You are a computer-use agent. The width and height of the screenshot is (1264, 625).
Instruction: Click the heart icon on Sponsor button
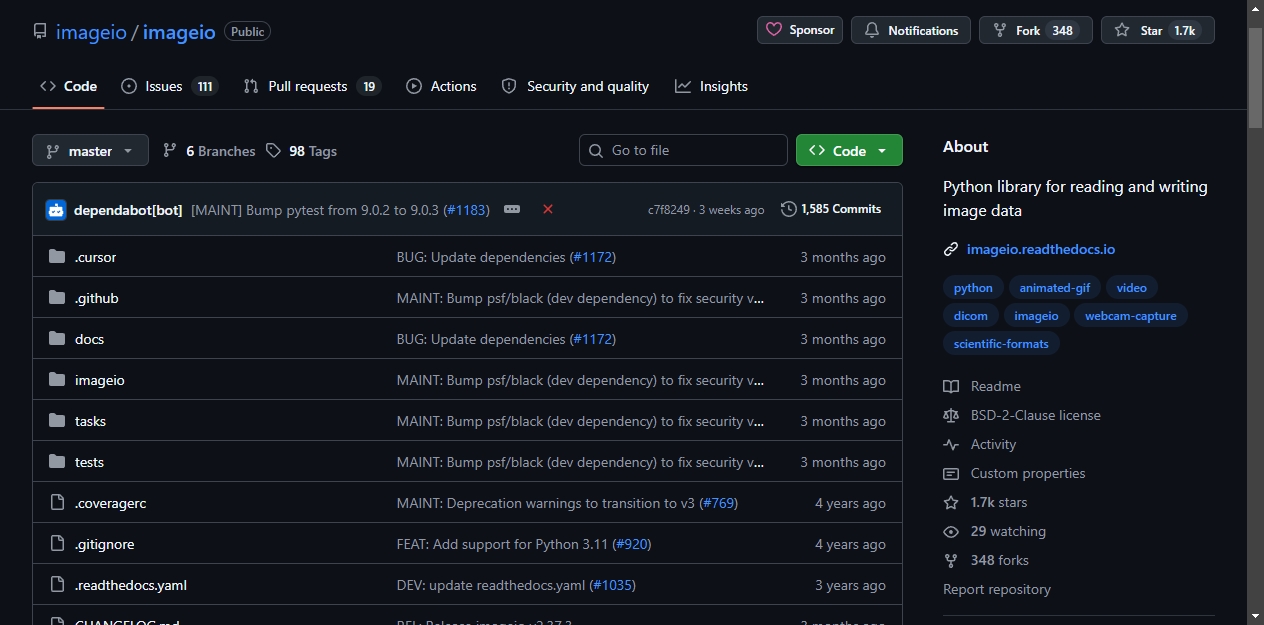[774, 30]
